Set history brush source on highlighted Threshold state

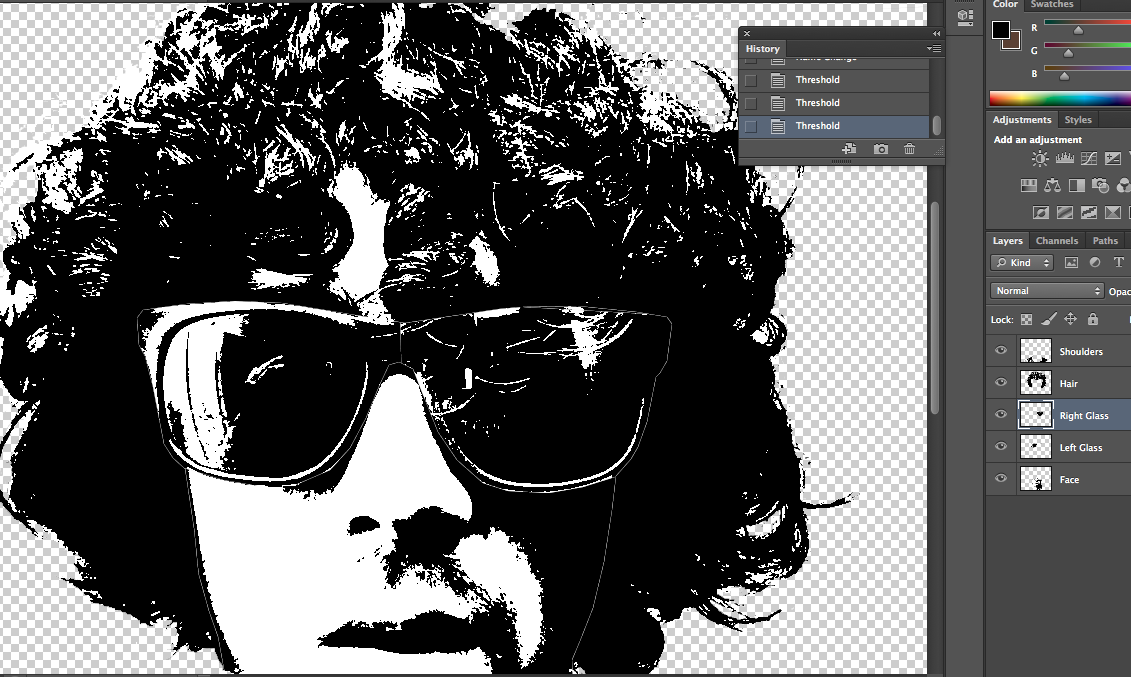point(751,126)
